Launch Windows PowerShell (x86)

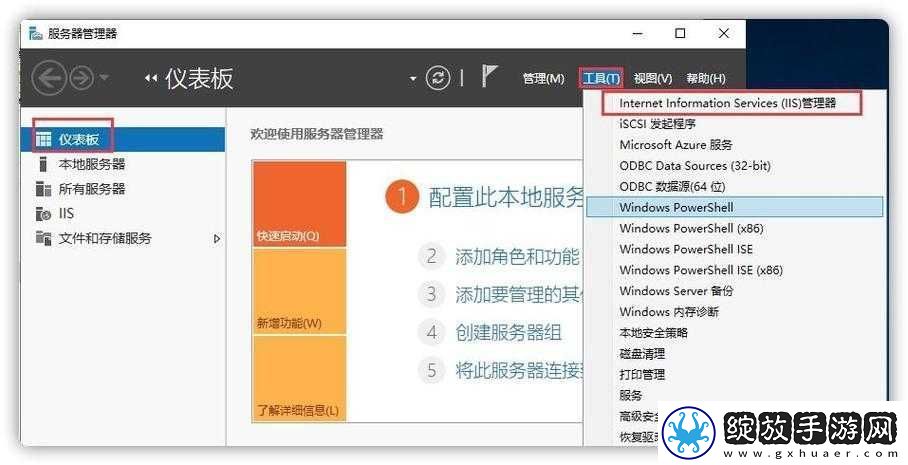[691, 228]
